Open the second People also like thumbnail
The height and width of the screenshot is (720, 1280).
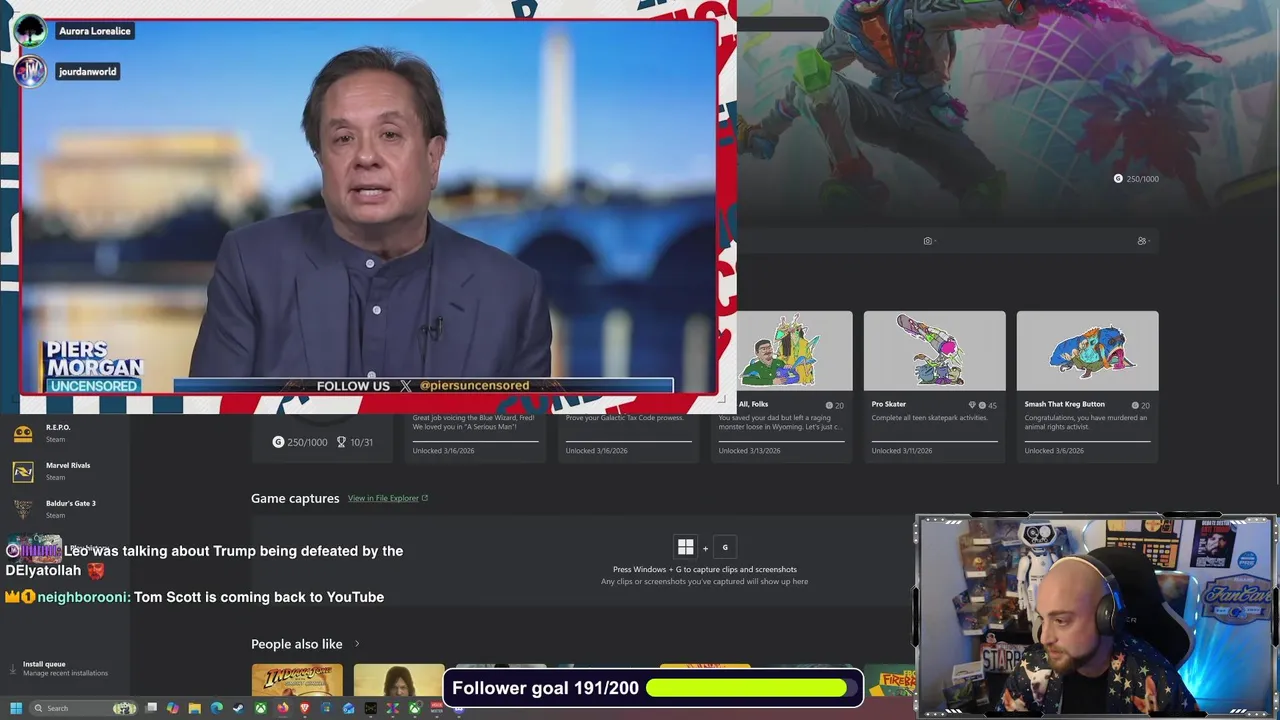point(398,680)
